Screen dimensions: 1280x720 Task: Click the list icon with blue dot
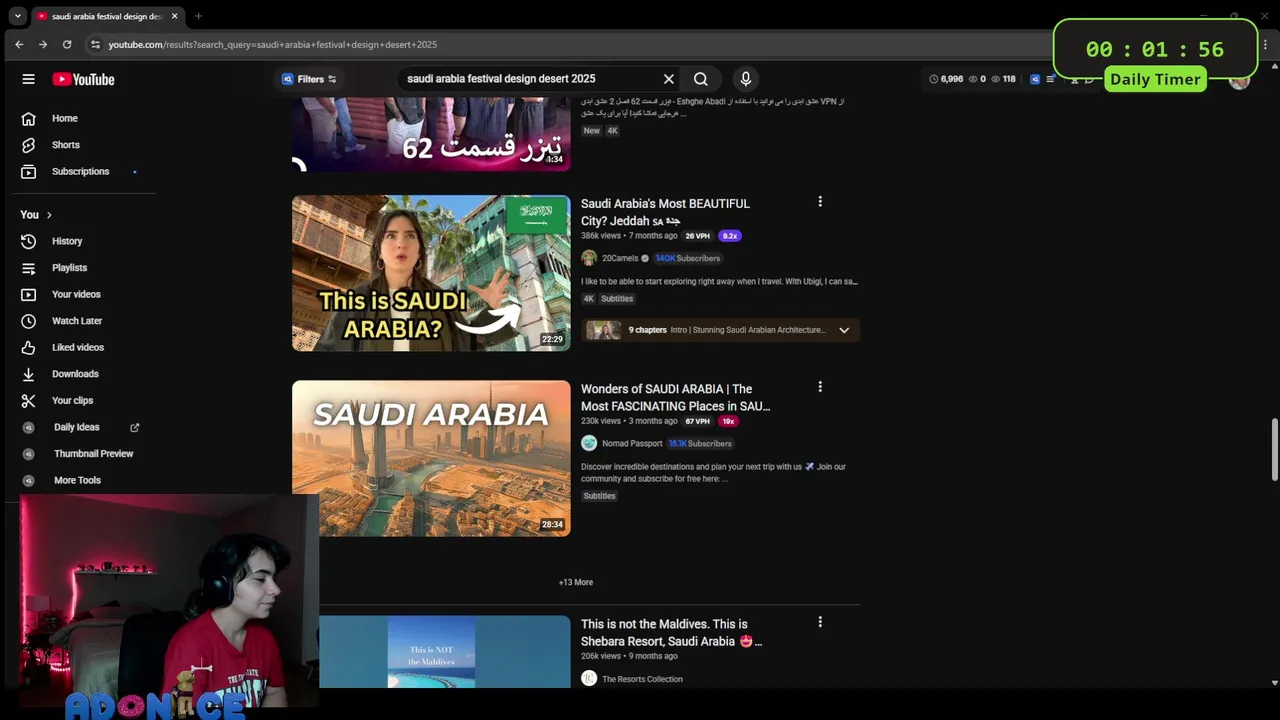pos(1050,79)
